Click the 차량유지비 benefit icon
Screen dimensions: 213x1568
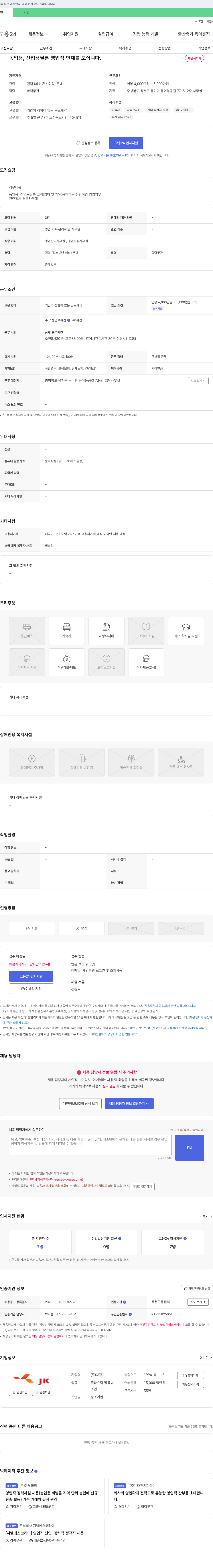pos(106,631)
